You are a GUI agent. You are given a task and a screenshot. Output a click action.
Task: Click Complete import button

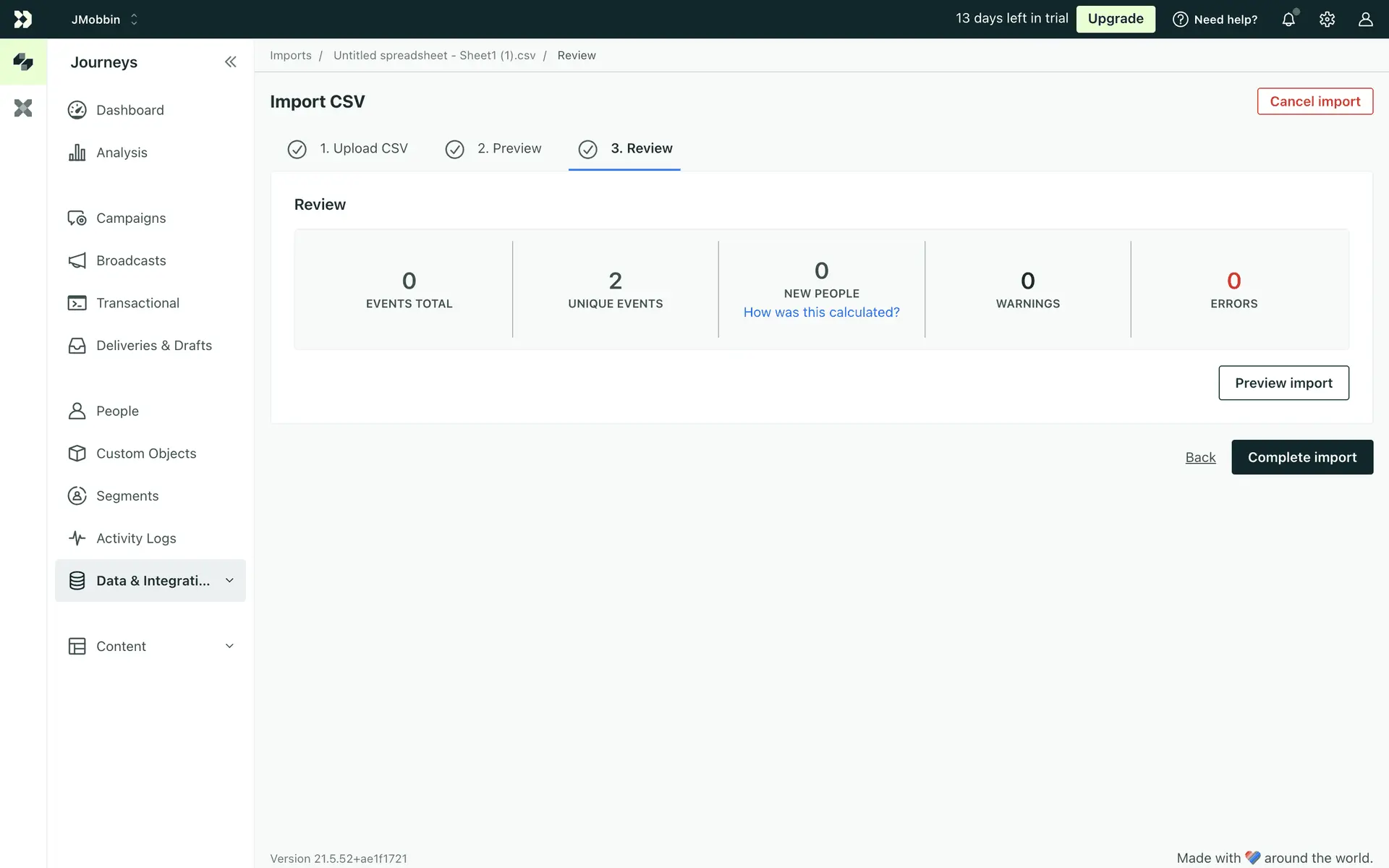pos(1301,457)
